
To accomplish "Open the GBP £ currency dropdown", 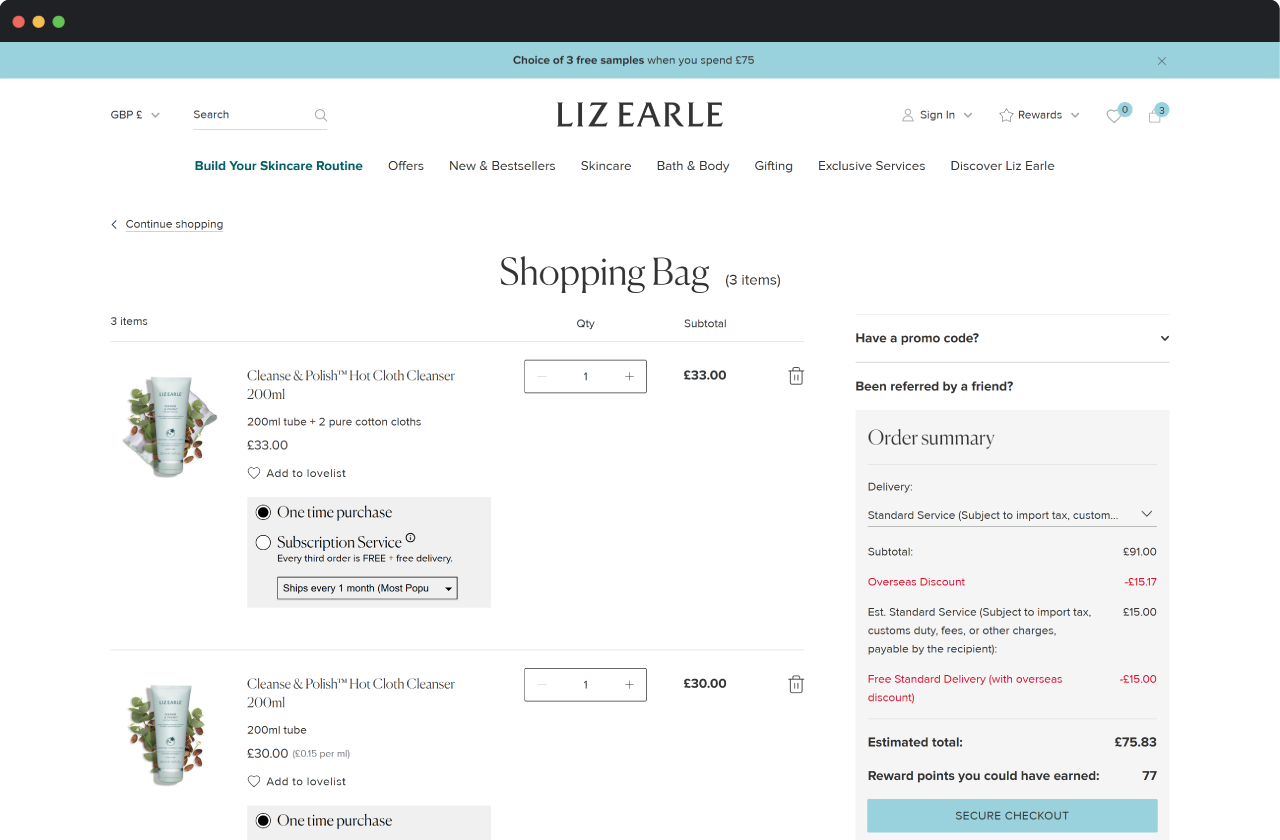I will point(135,115).
